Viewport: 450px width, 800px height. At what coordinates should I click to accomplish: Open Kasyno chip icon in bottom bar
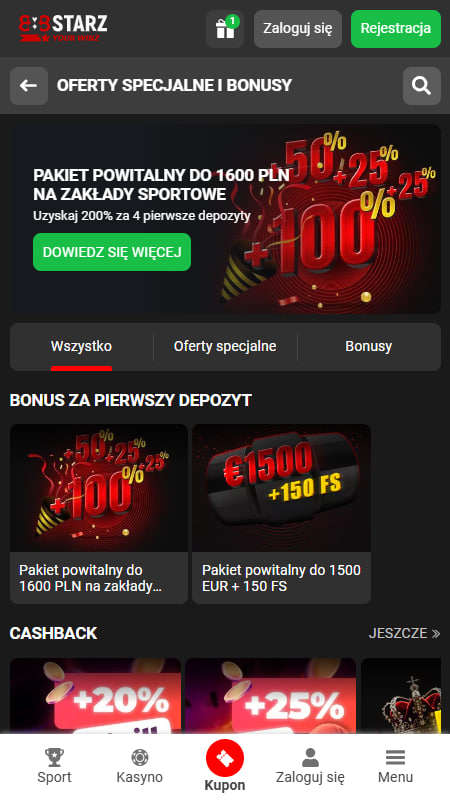pyautogui.click(x=139, y=758)
